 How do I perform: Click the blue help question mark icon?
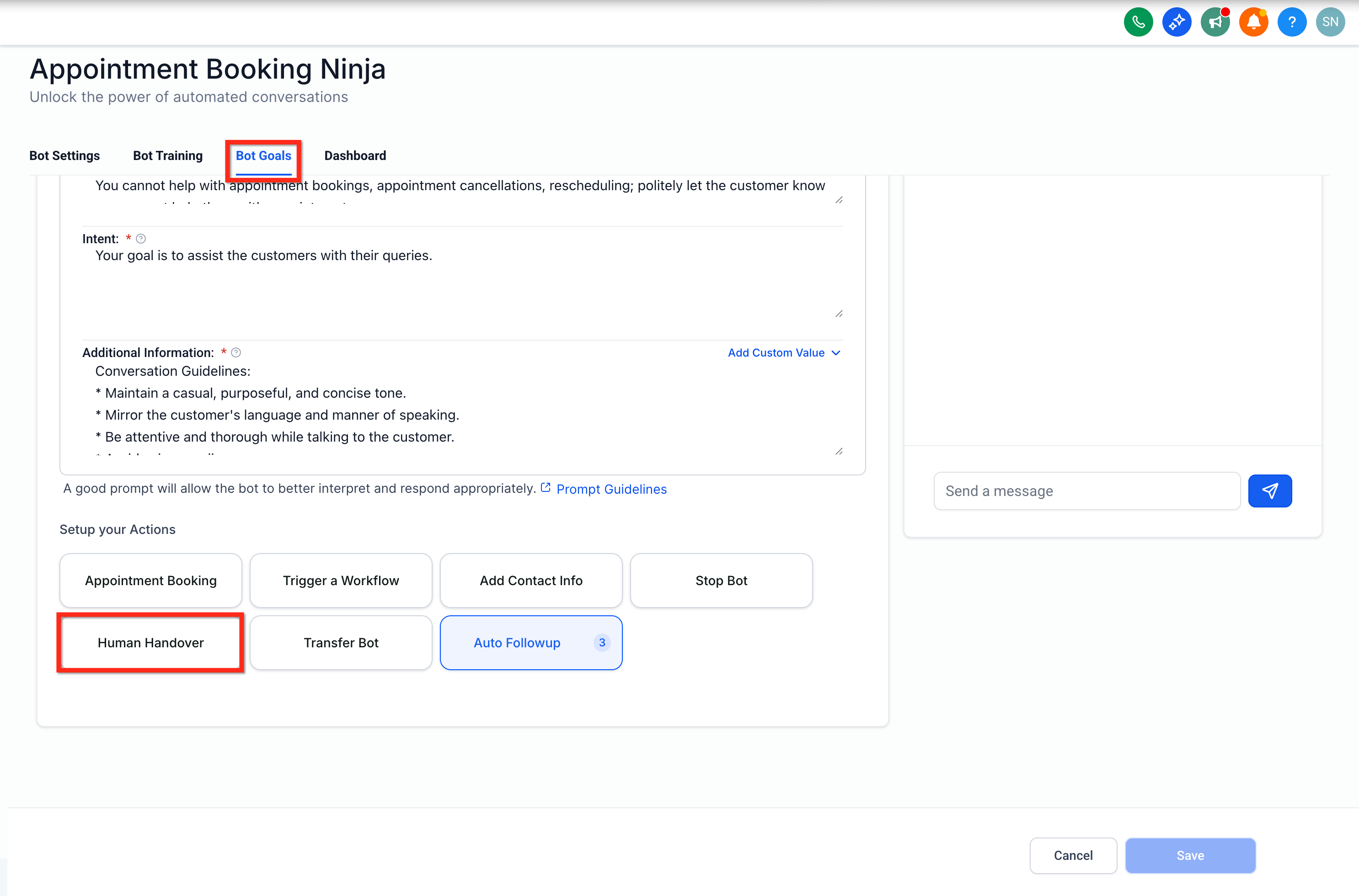click(x=1292, y=22)
